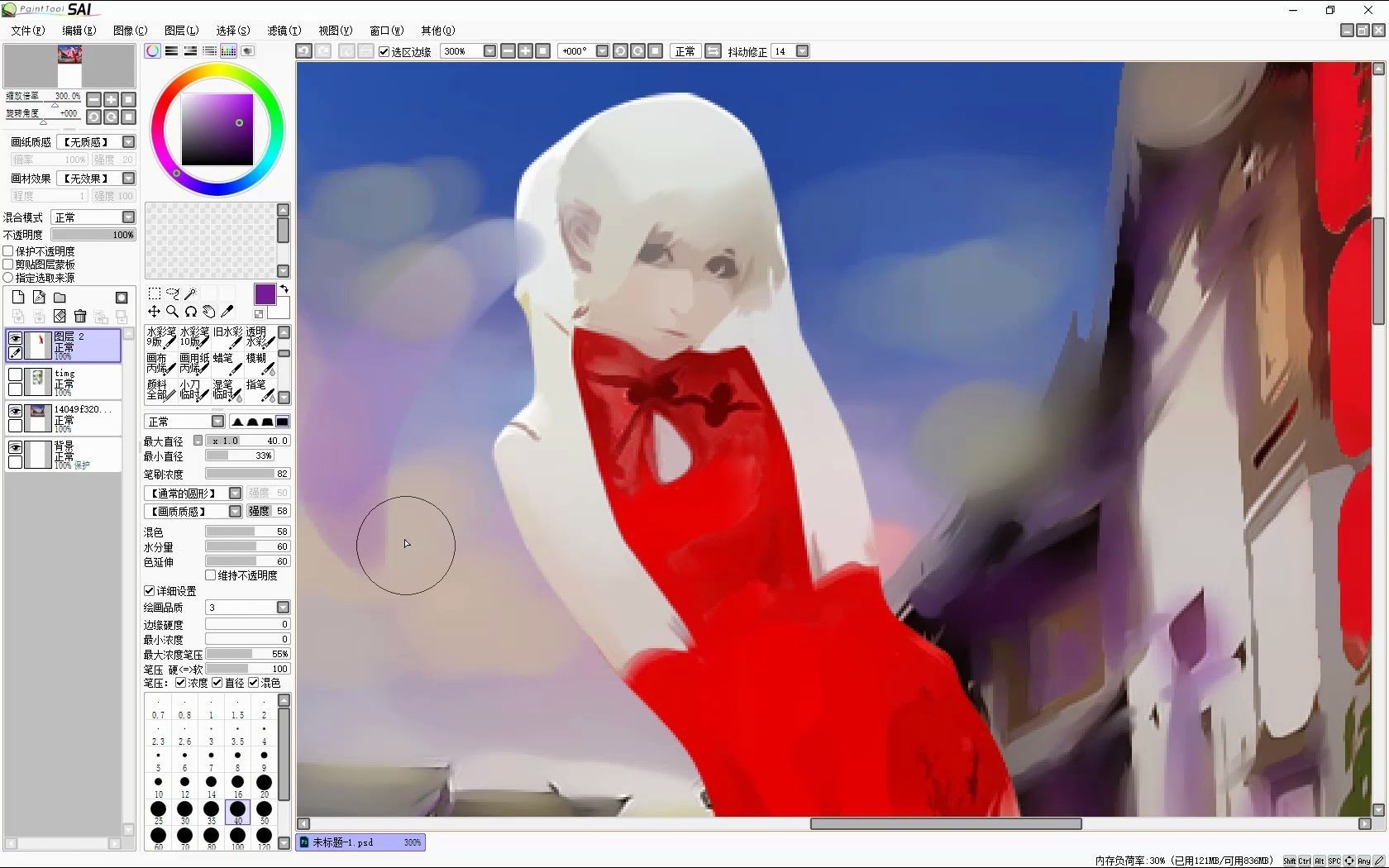This screenshot has width=1389, height=868.
Task: Click the 正常 view mode button in toolbar
Action: 685,51
